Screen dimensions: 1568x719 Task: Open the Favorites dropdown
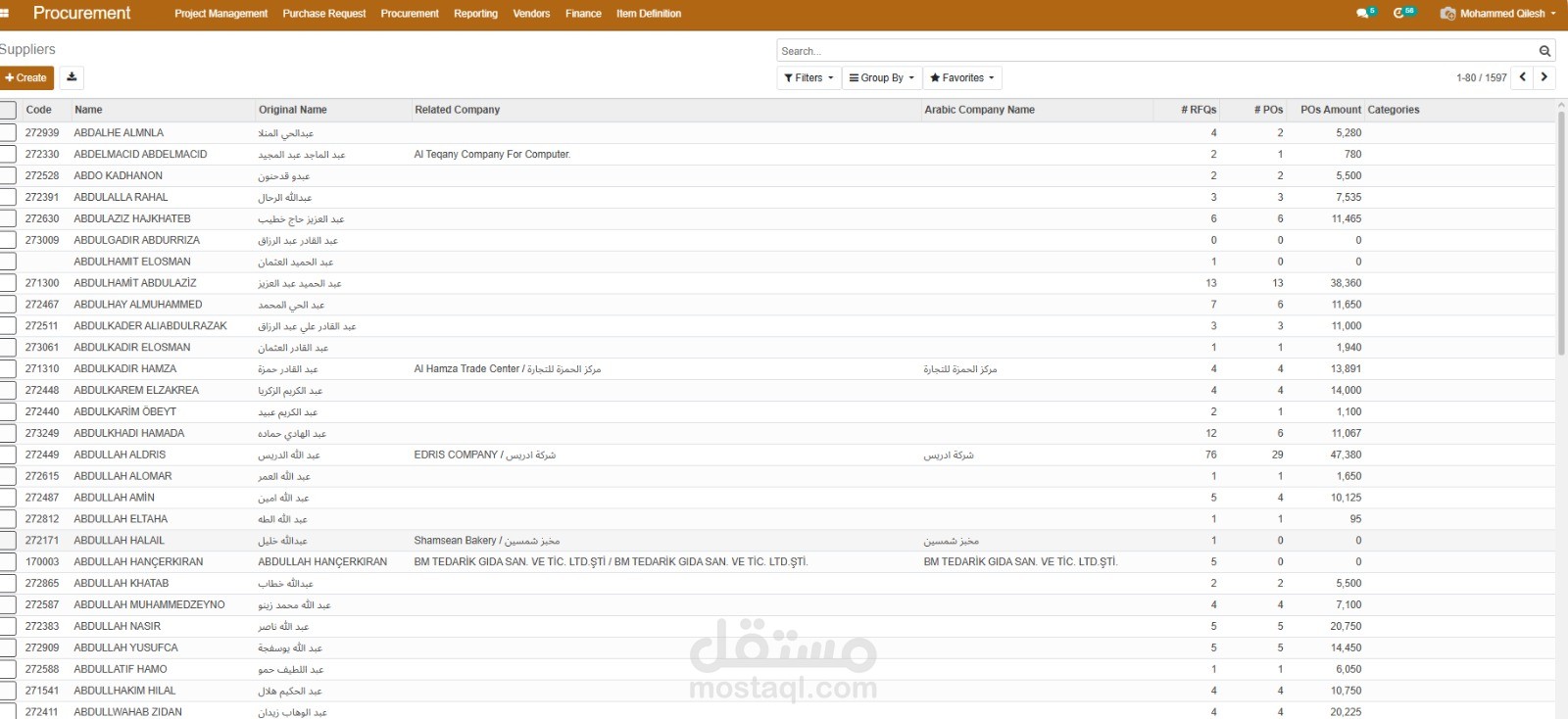961,77
